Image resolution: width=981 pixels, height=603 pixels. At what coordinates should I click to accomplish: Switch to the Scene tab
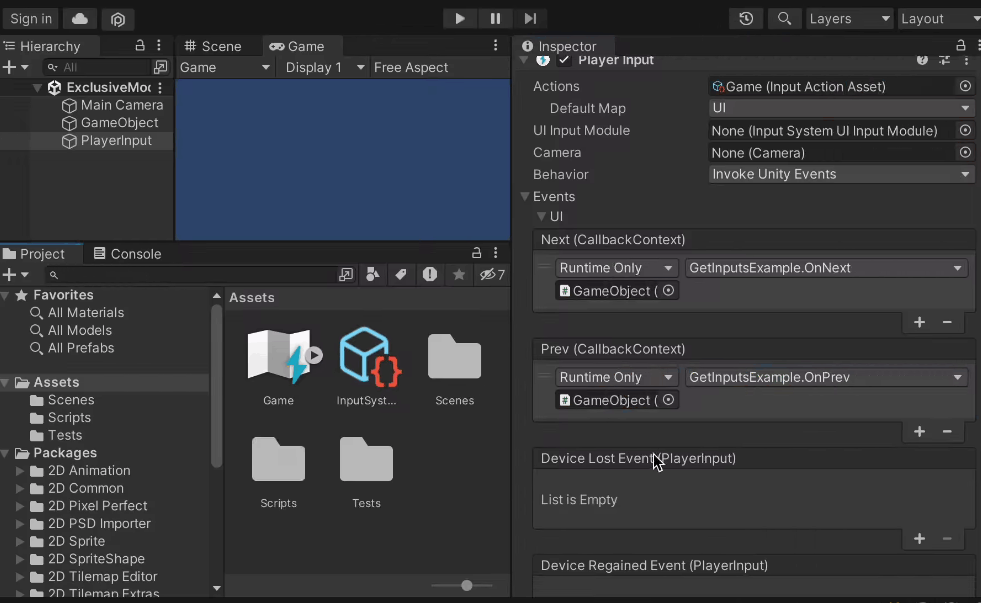point(213,46)
